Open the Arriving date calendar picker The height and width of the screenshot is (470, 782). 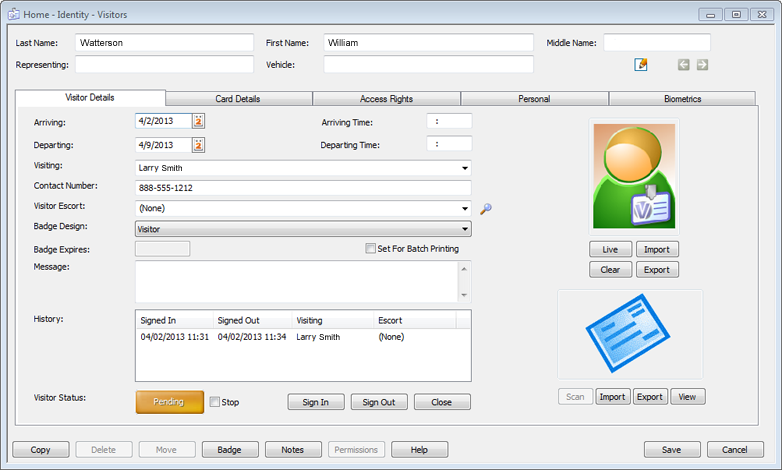pyautogui.click(x=198, y=121)
